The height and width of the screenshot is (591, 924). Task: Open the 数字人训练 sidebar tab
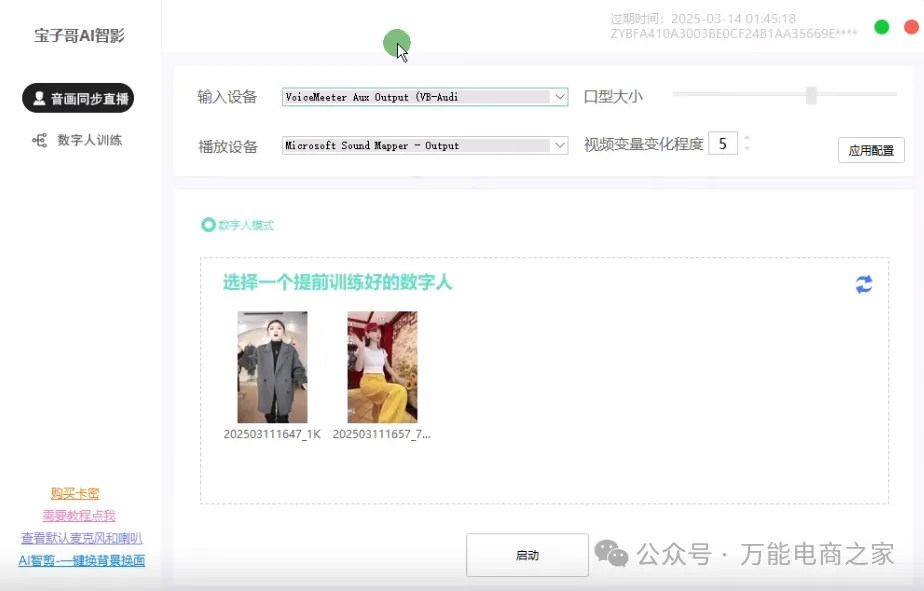point(78,140)
